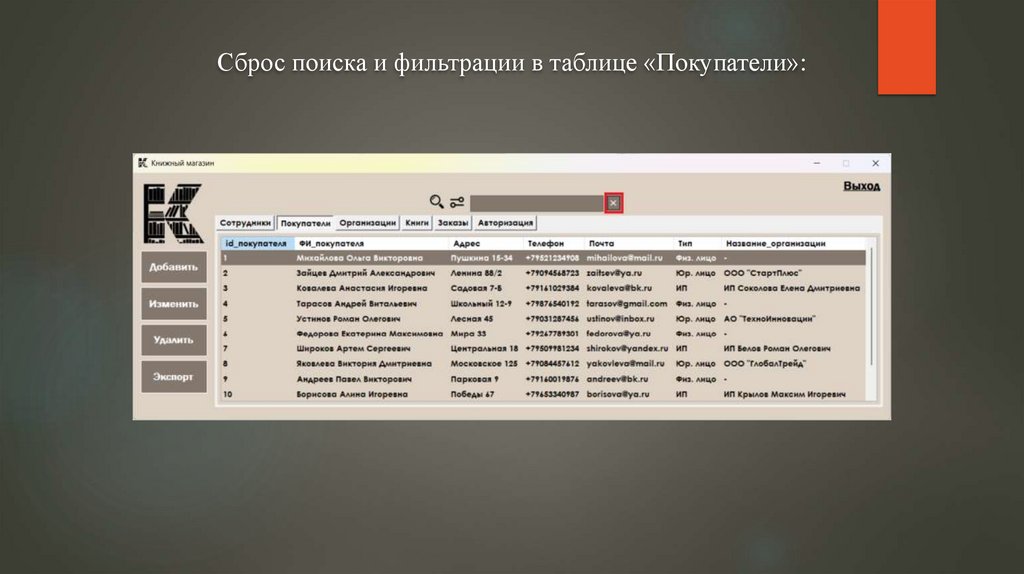Click the bookstore K logo image

(172, 213)
